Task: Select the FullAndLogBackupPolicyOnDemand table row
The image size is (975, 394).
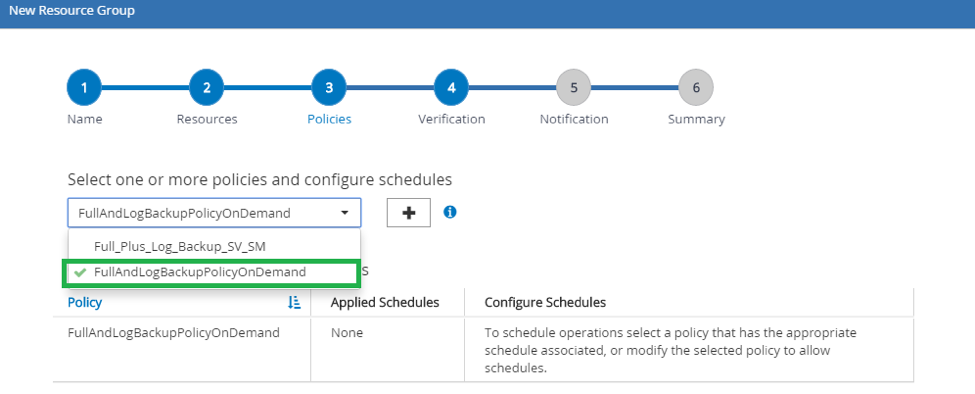Action: pos(484,350)
